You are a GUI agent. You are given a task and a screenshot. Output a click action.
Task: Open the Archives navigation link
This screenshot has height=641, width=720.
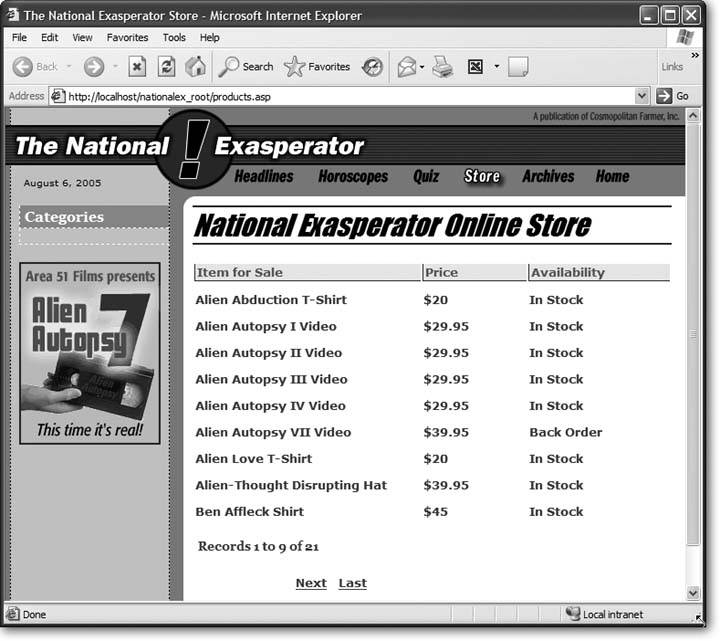click(x=548, y=176)
